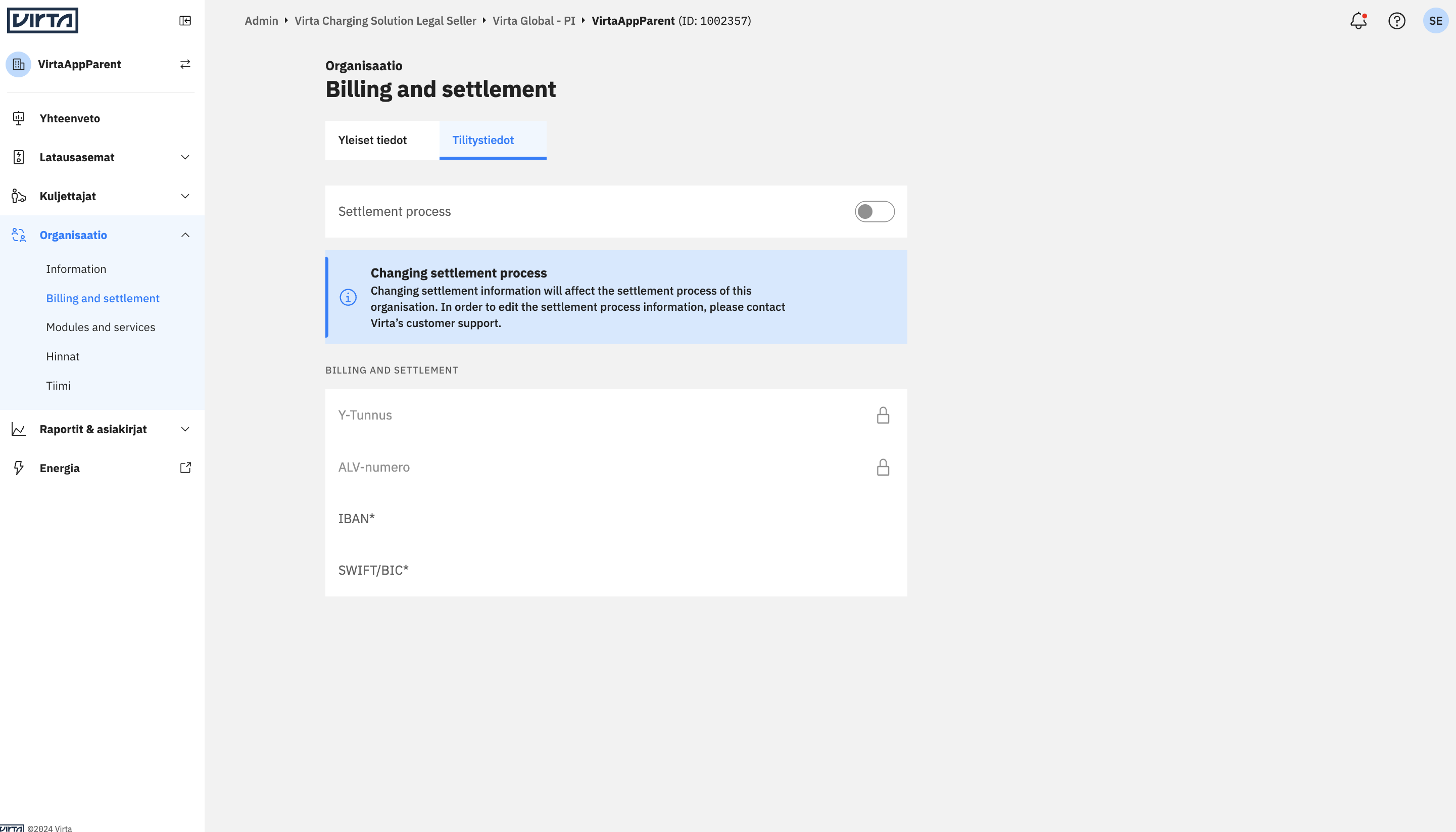Click lock icon beside Y-Tunnus field
The image size is (1456, 832).
[883, 415]
